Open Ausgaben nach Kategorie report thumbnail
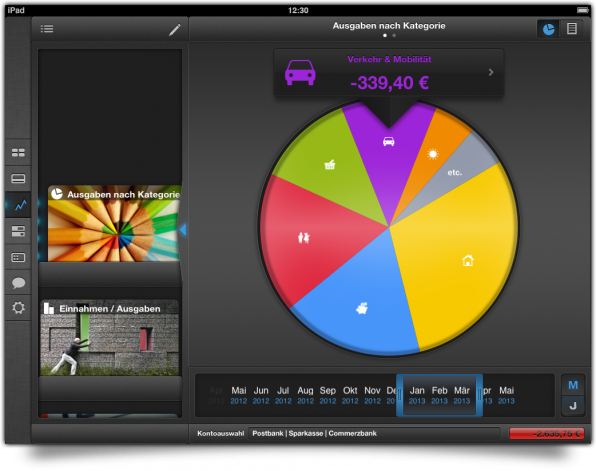 tap(114, 224)
